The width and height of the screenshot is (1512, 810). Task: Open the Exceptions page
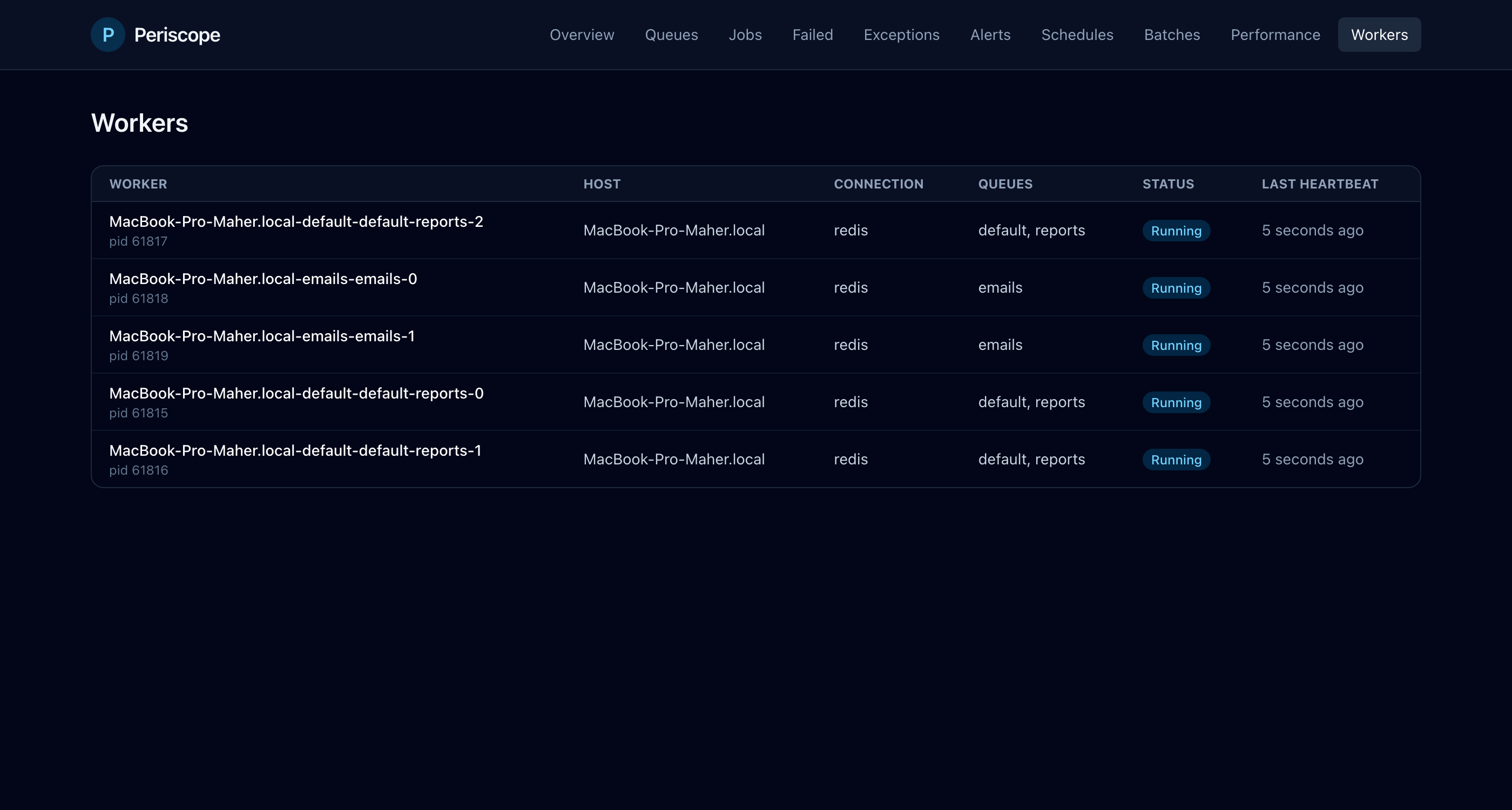(902, 35)
